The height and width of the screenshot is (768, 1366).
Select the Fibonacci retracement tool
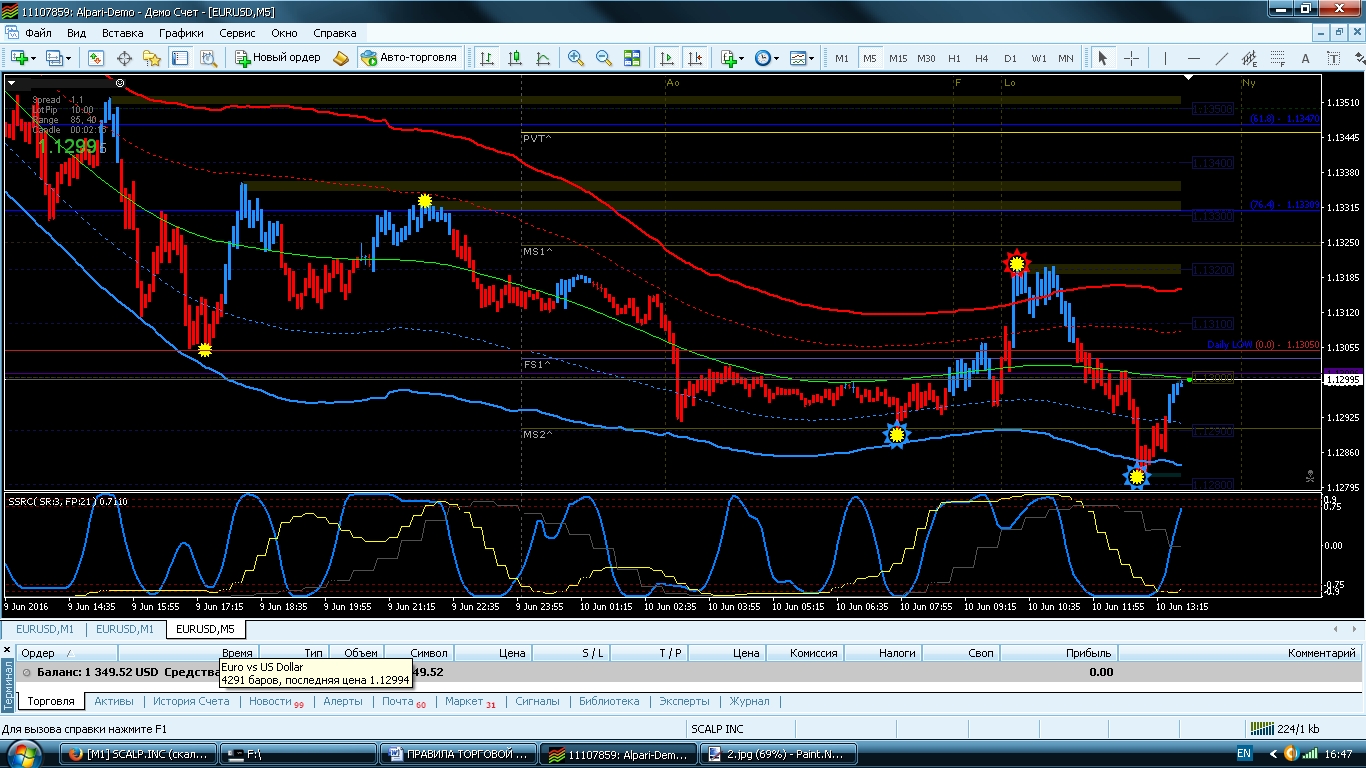(x=1277, y=58)
